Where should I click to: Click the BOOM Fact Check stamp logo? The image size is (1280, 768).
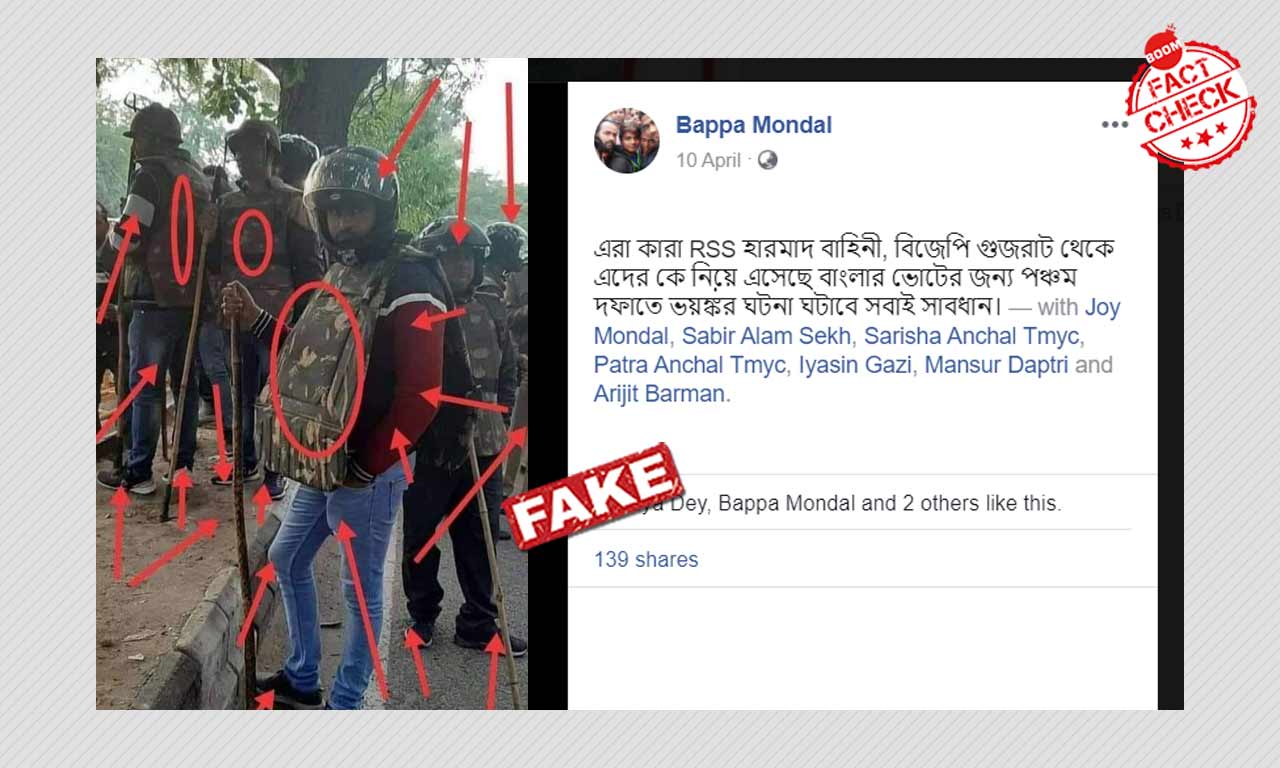(x=1189, y=97)
